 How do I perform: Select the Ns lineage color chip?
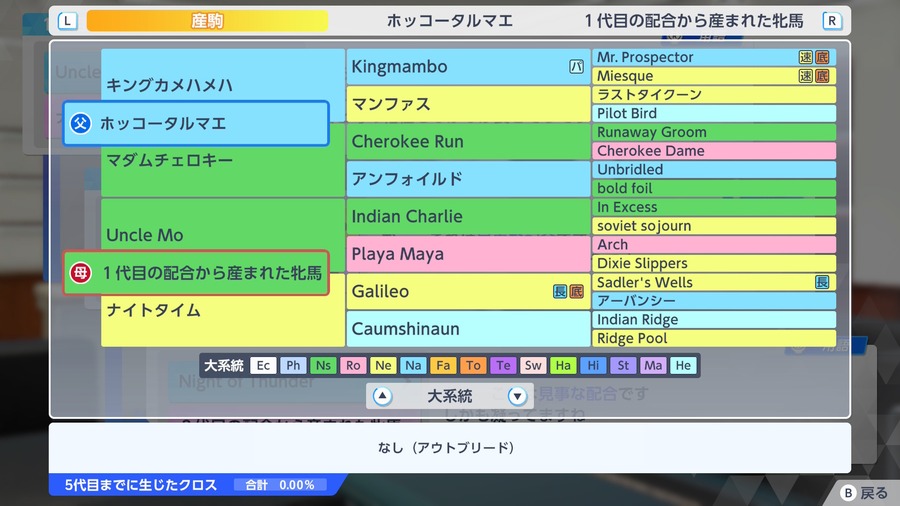323,365
